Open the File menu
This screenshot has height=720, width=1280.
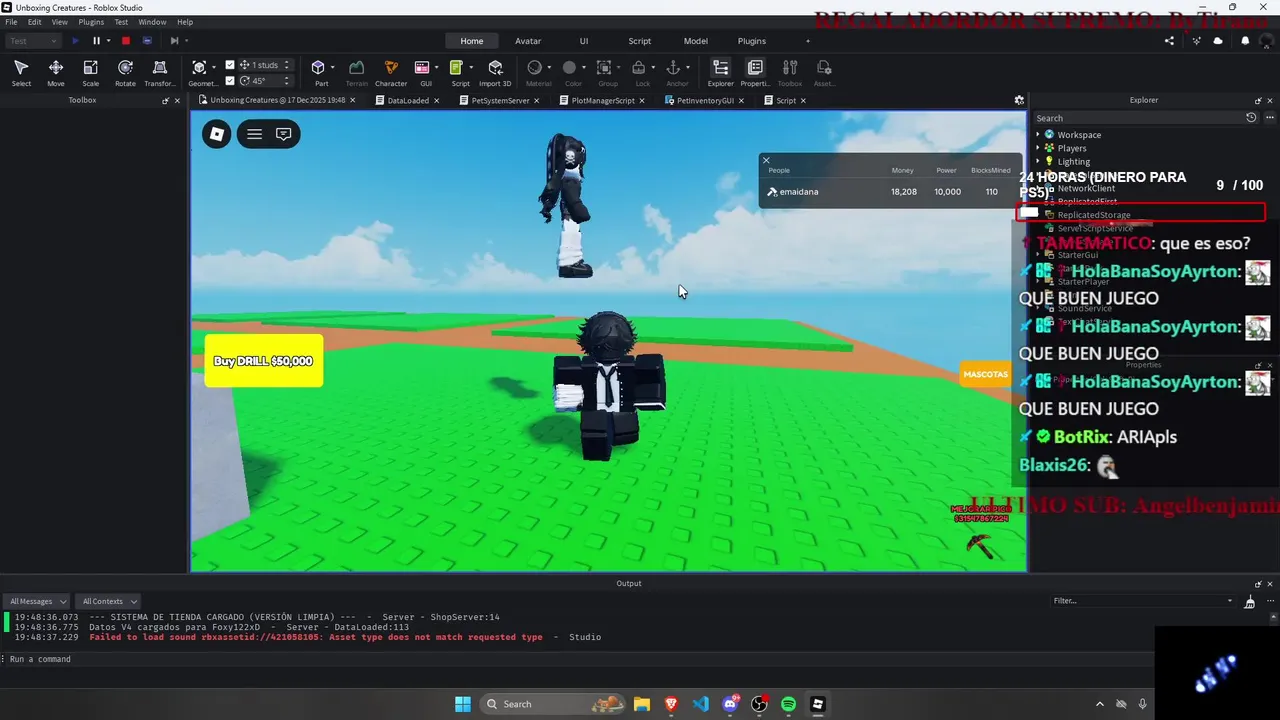click(x=11, y=22)
